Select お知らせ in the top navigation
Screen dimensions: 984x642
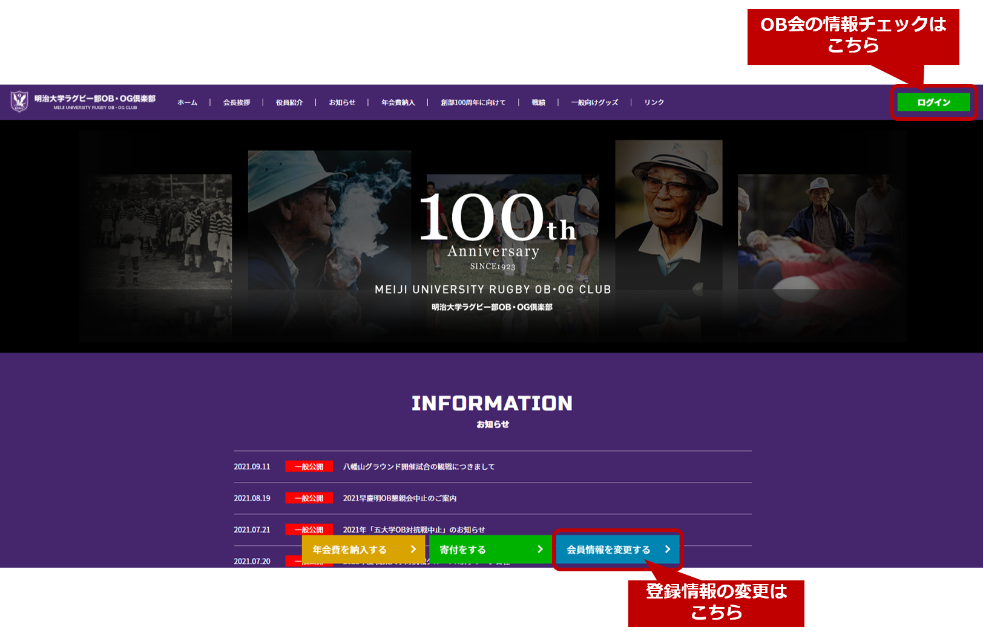click(x=342, y=102)
